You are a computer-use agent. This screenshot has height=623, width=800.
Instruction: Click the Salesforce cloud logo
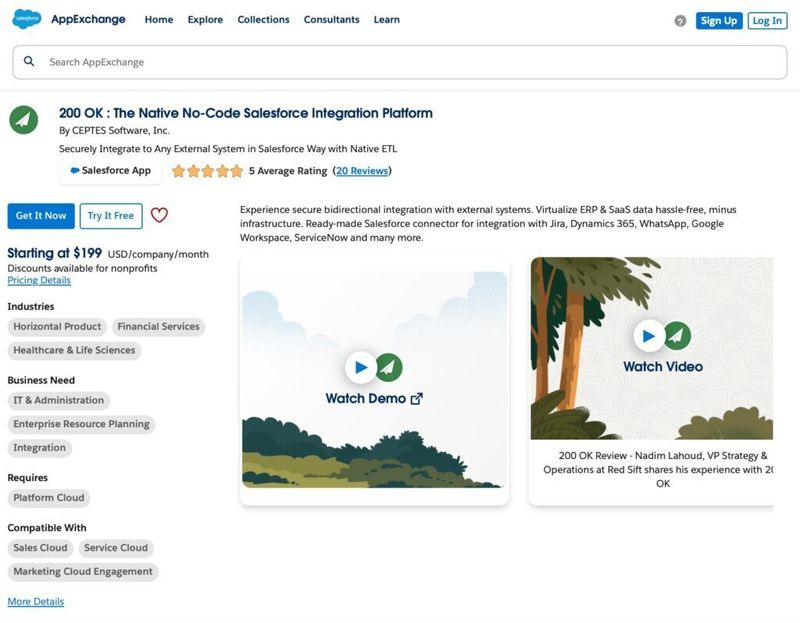point(27,19)
